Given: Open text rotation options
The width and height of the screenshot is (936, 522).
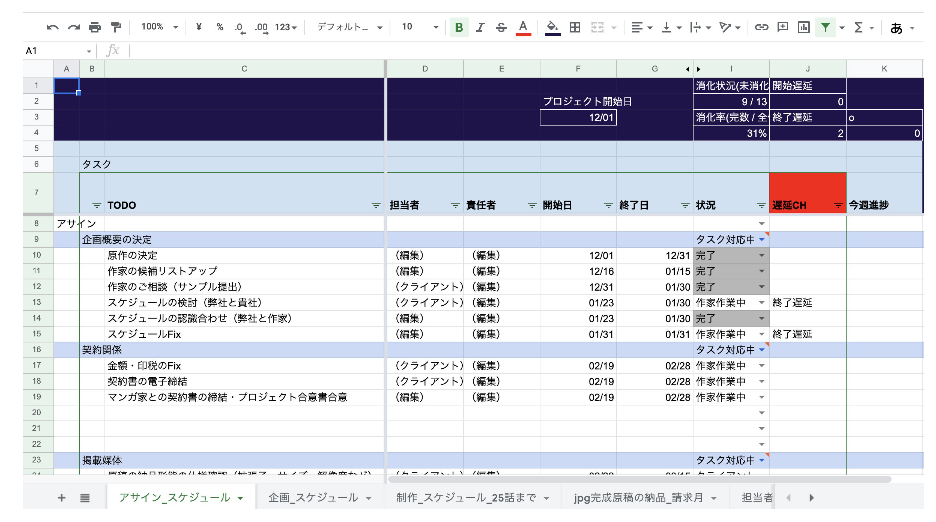Looking at the screenshot, I should point(729,27).
